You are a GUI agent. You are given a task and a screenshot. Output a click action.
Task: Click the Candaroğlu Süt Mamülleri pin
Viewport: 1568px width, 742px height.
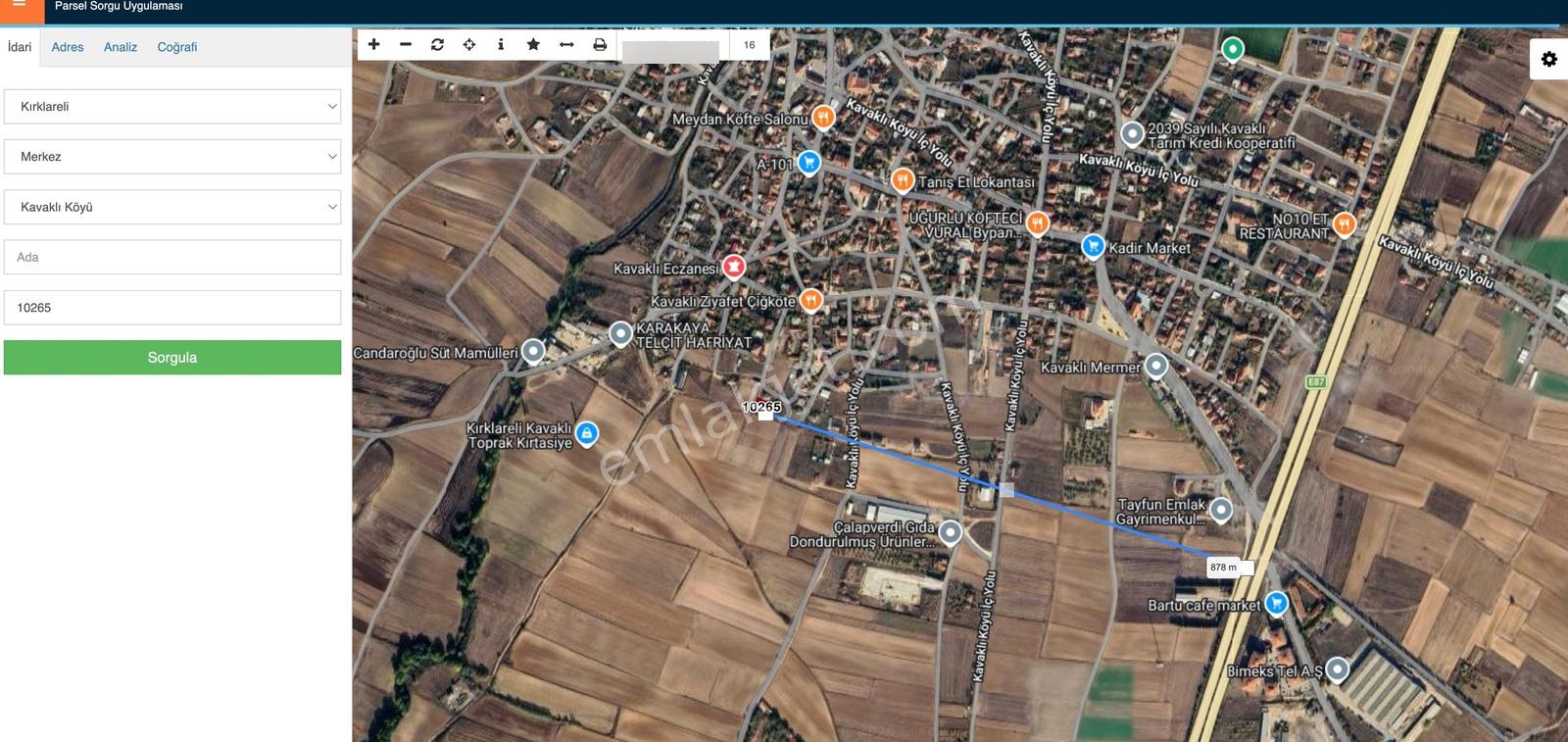(533, 350)
